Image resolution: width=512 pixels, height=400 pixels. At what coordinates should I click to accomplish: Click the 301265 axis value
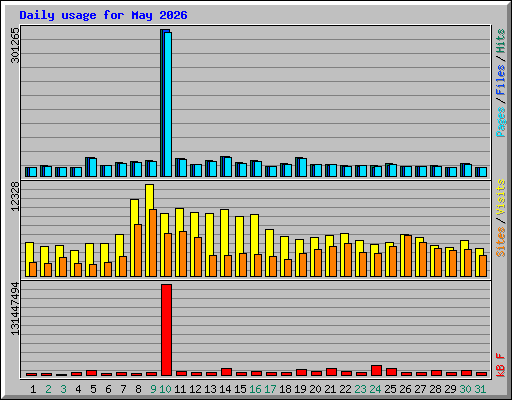coord(15,45)
